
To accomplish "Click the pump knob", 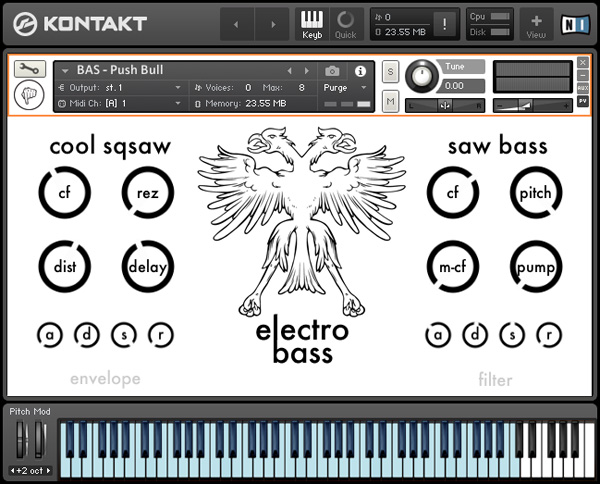I will click(x=536, y=267).
